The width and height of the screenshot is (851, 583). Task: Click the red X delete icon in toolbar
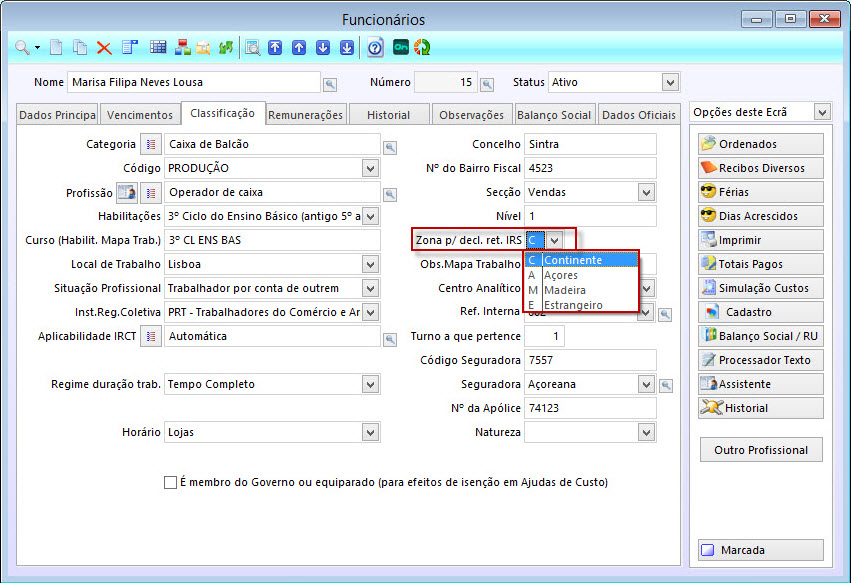(x=103, y=47)
